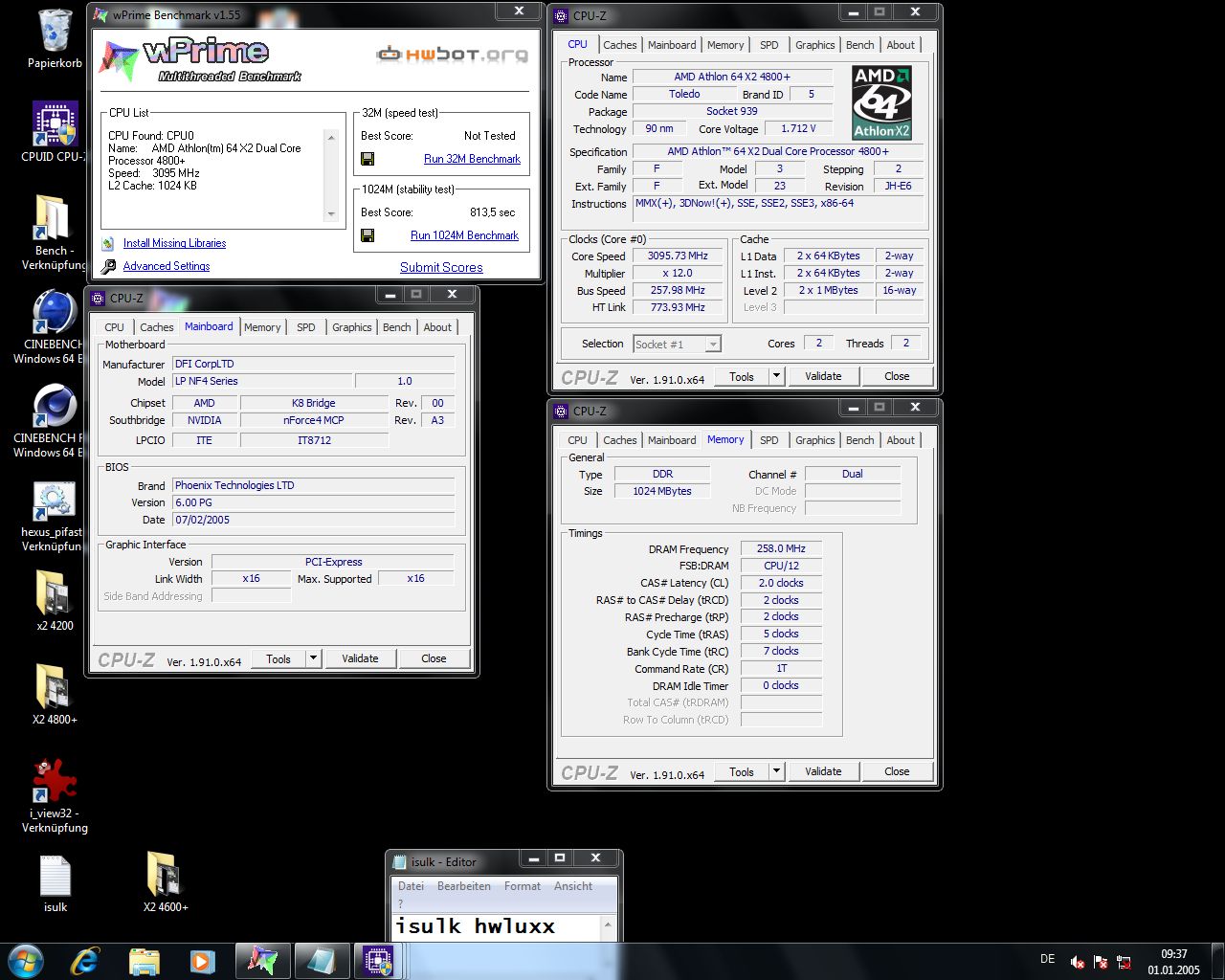The height and width of the screenshot is (980, 1225).
Task: Click the Validate button in the CPU tab window
Action: (823, 376)
